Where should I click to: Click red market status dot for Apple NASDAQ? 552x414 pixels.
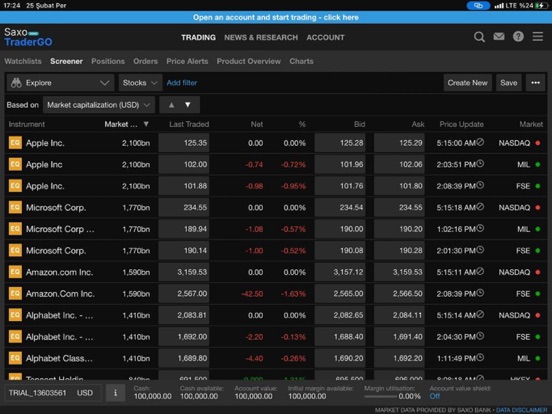click(538, 143)
